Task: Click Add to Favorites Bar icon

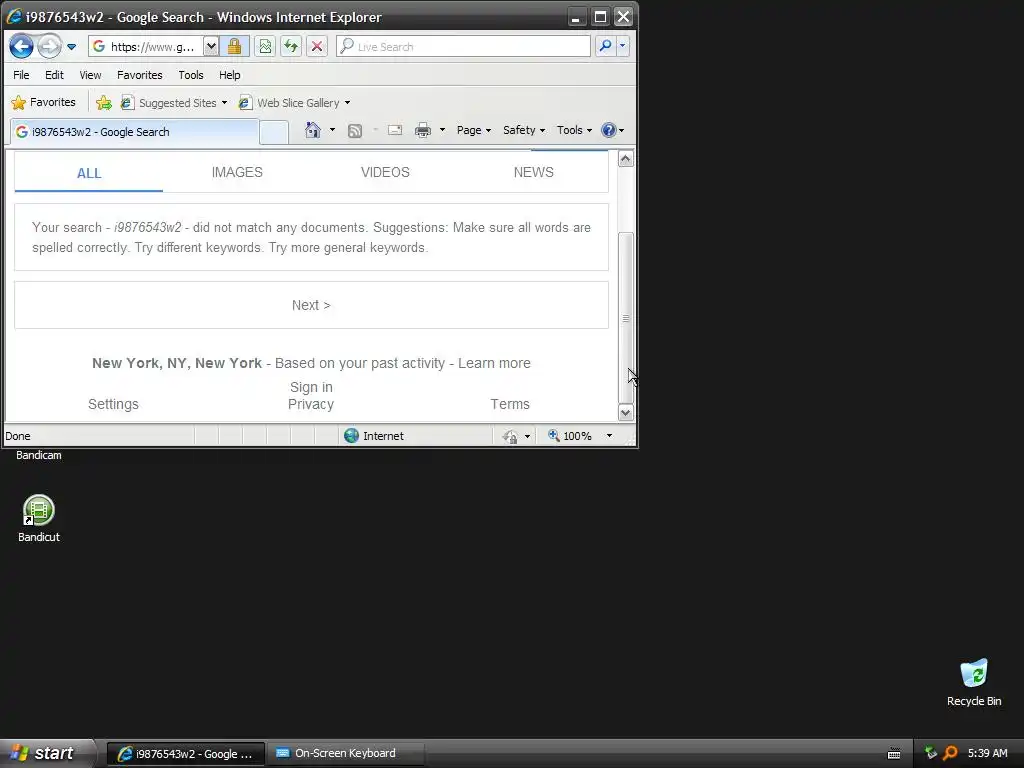Action: [x=104, y=103]
